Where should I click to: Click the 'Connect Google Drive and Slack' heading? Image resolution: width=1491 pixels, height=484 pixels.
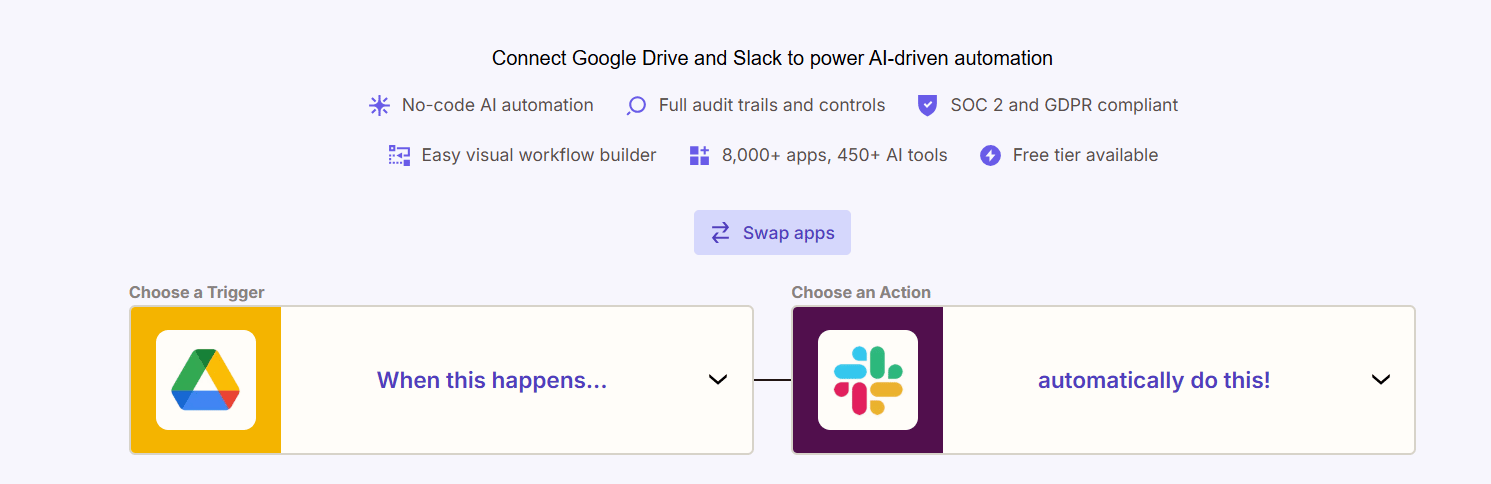click(x=772, y=58)
